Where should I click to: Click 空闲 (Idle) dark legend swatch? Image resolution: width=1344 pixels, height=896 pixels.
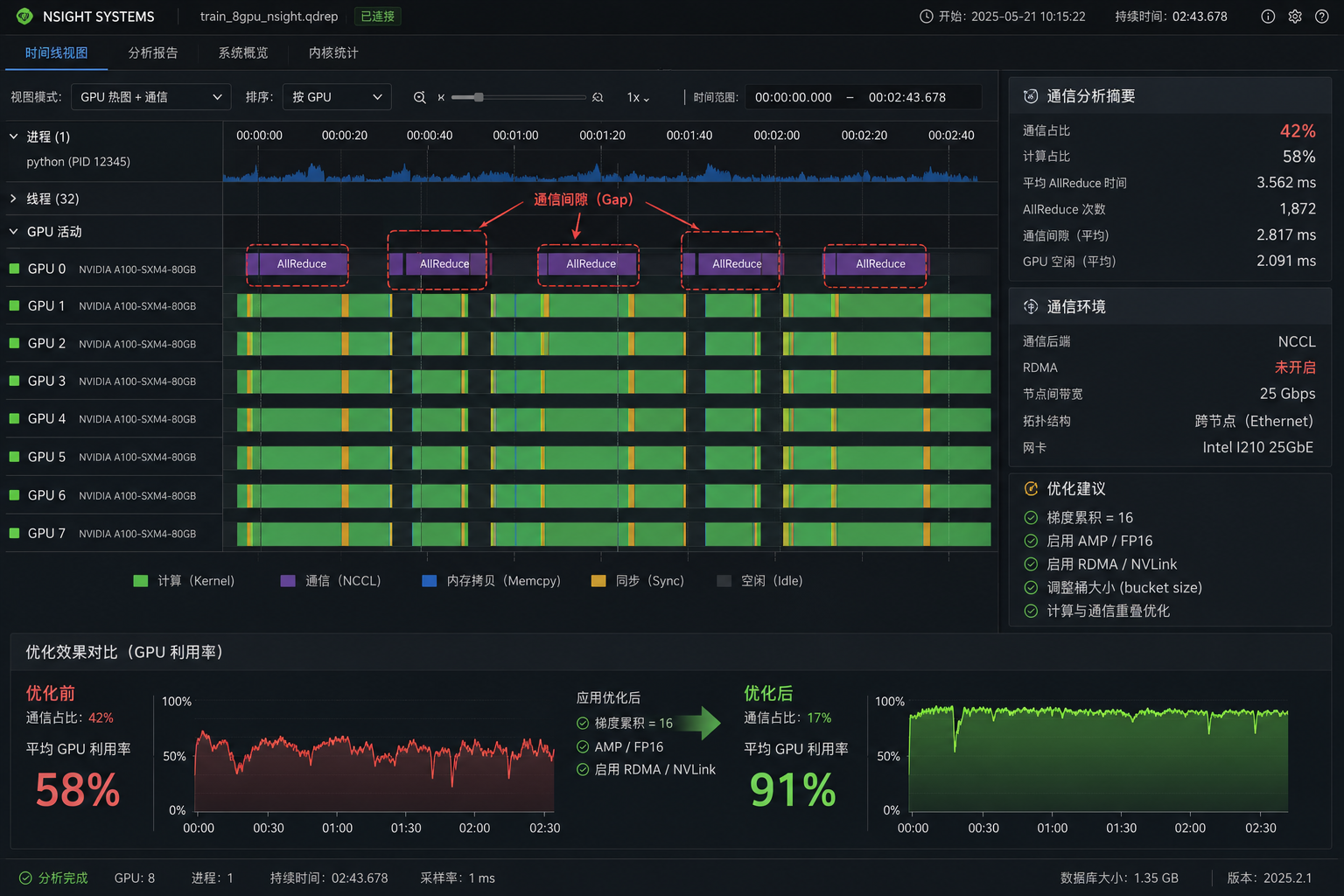pyautogui.click(x=724, y=581)
